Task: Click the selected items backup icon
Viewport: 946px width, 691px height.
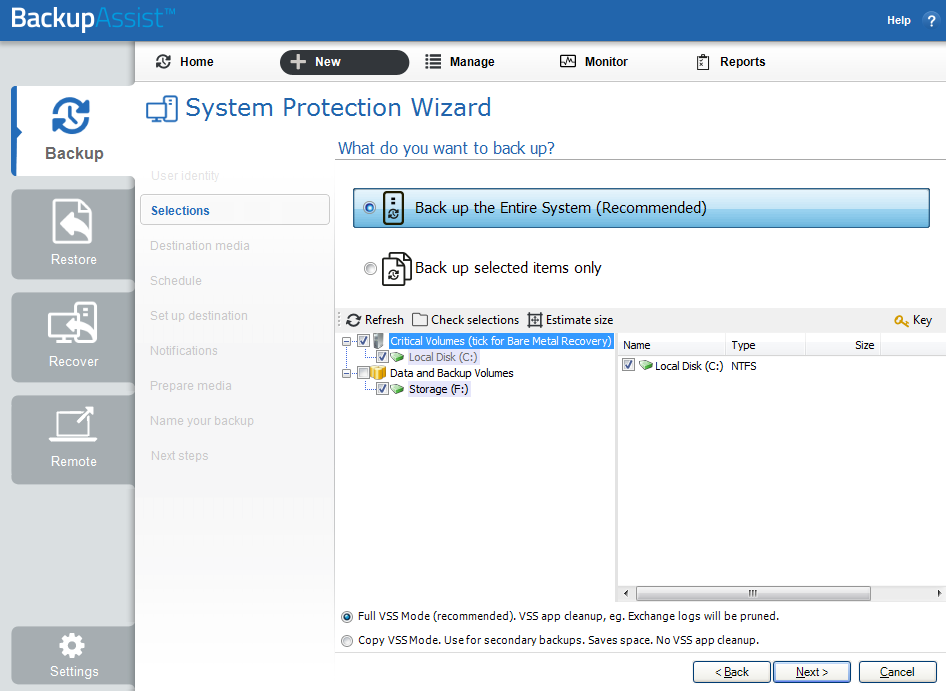Action: pyautogui.click(x=396, y=269)
